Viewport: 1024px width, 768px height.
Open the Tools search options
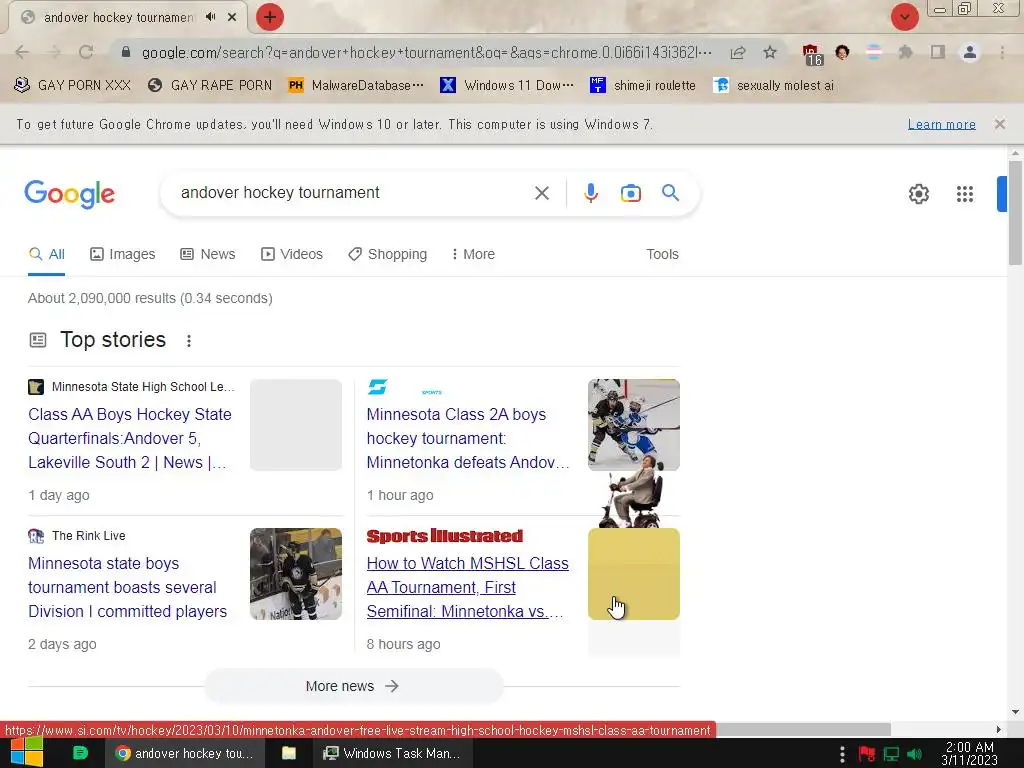[x=662, y=254]
